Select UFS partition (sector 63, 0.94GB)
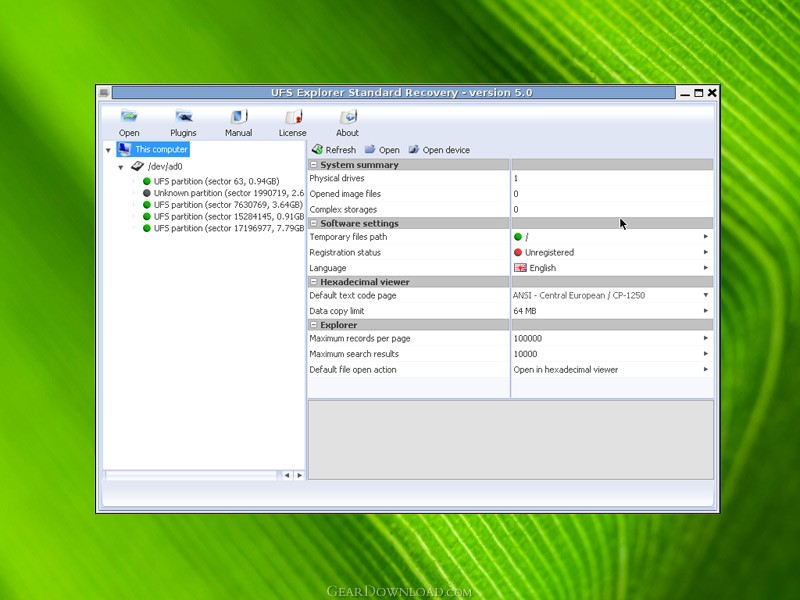This screenshot has width=800, height=600. click(x=217, y=181)
